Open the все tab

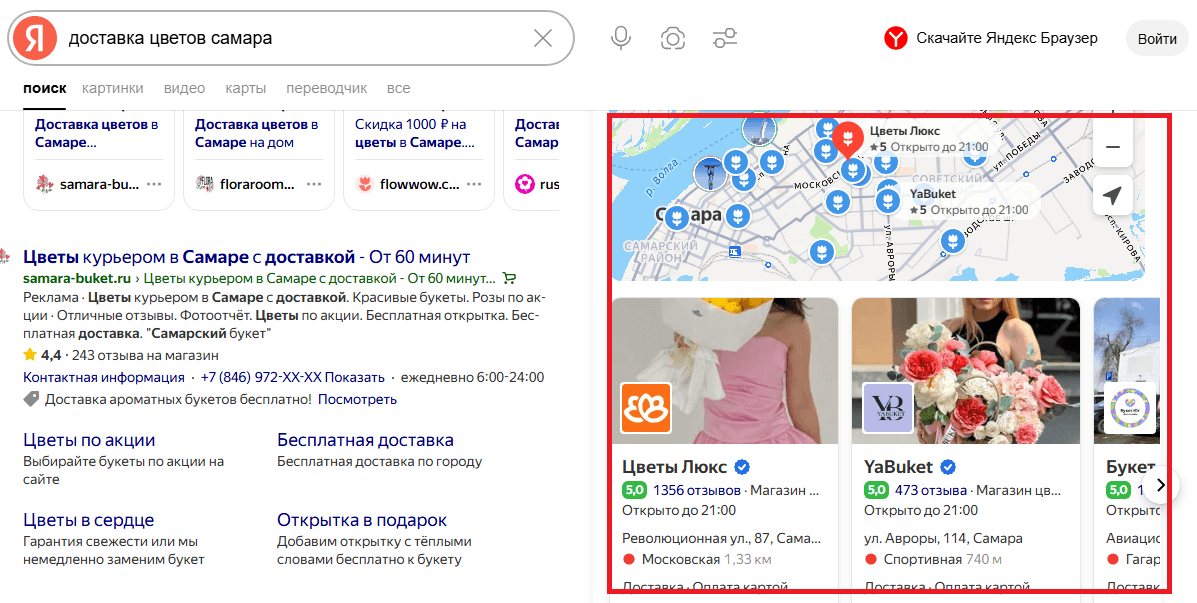pyautogui.click(x=398, y=89)
